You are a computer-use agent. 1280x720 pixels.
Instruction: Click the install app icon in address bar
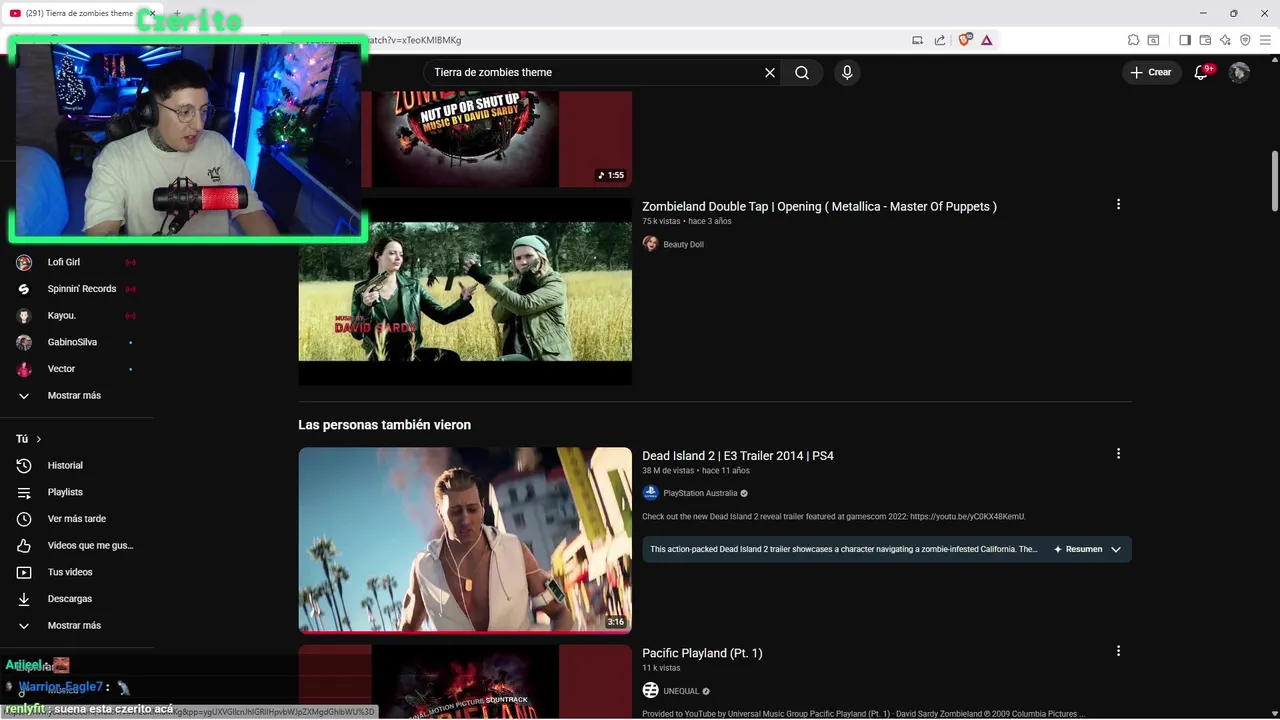917,40
